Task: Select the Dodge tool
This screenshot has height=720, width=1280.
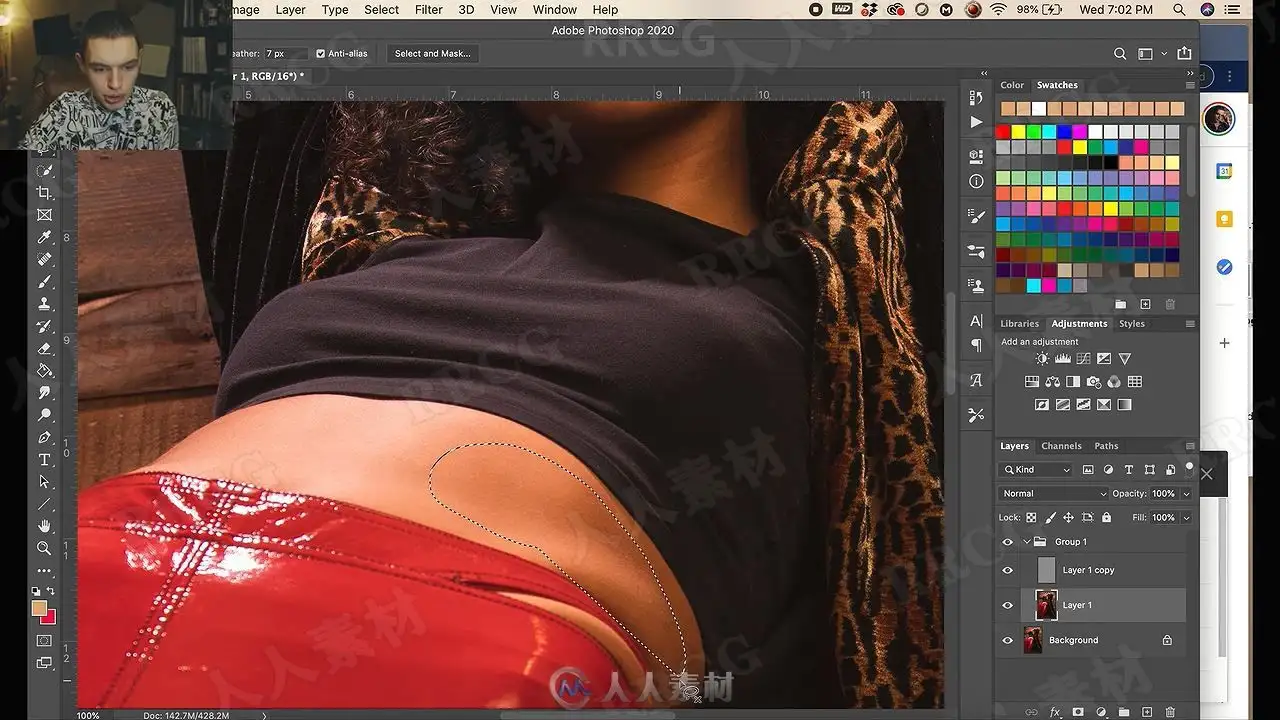Action: click(x=44, y=415)
